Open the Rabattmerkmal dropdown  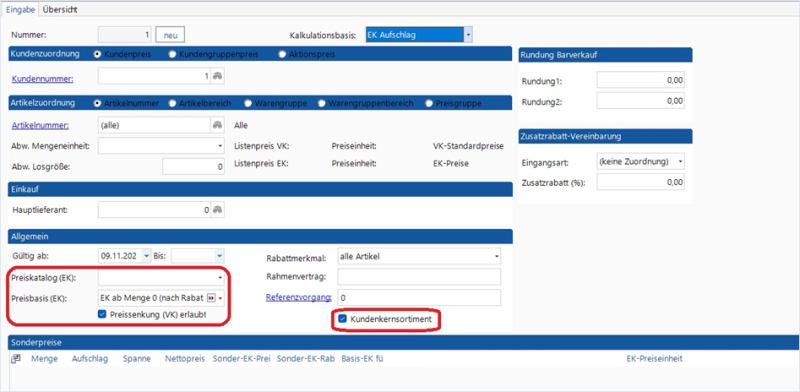click(x=496, y=256)
